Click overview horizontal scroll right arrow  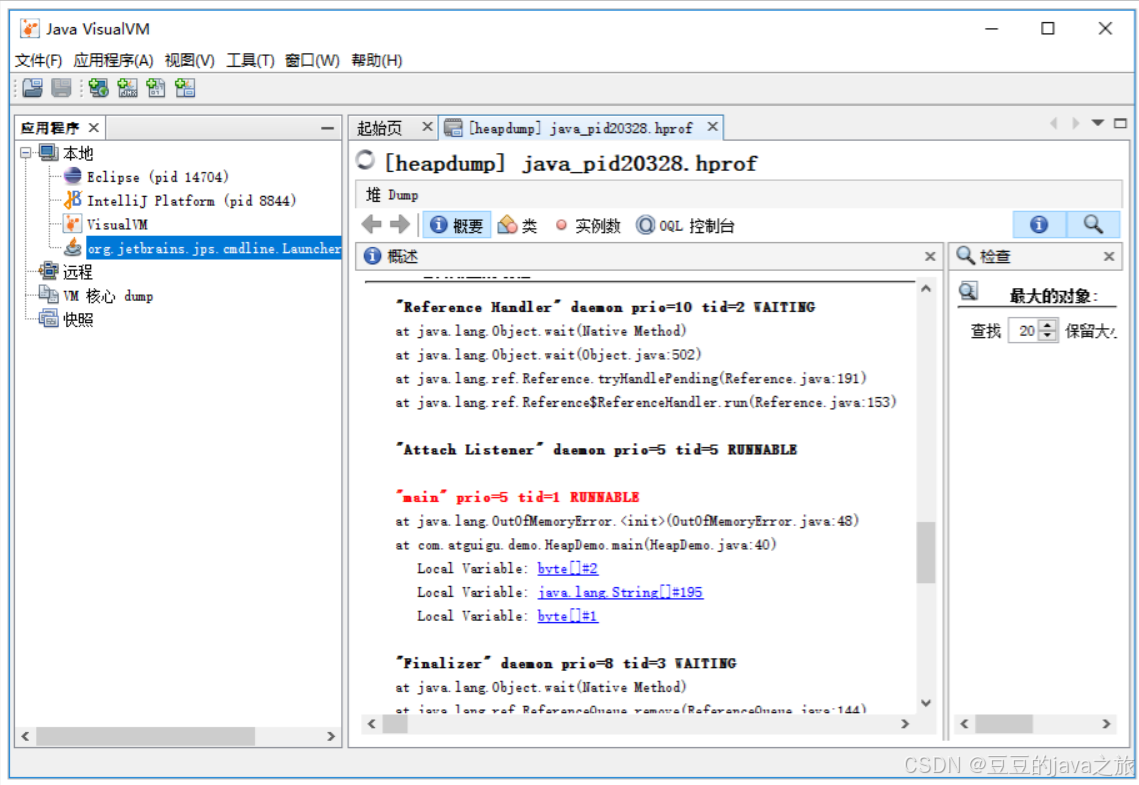coord(905,723)
